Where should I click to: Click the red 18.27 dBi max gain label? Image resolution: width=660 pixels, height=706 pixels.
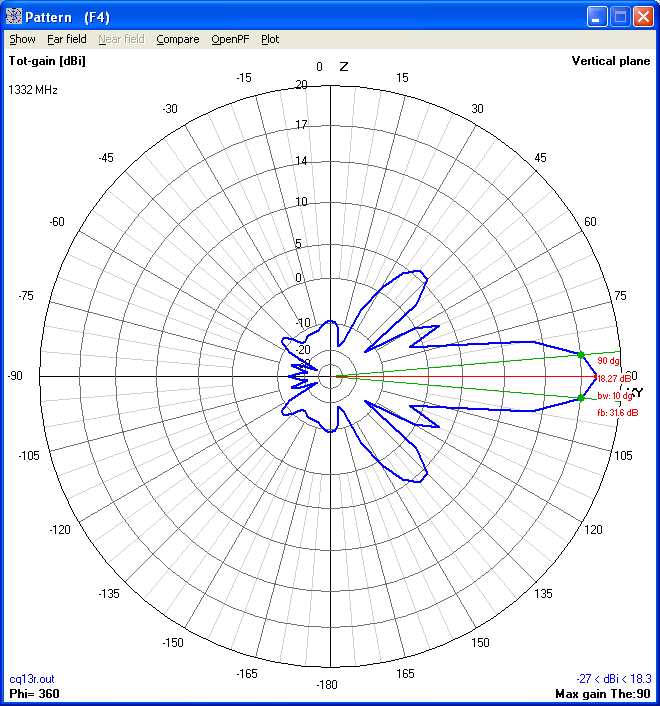pyautogui.click(x=613, y=379)
